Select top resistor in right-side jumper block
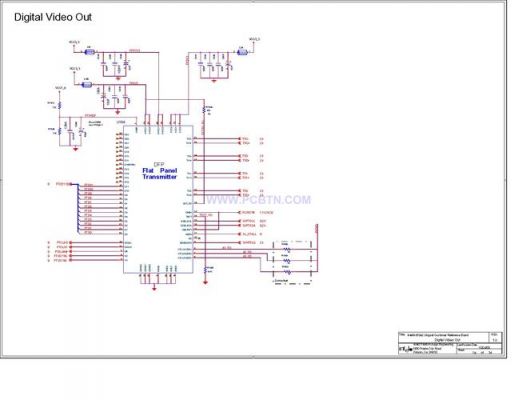 tap(286, 249)
